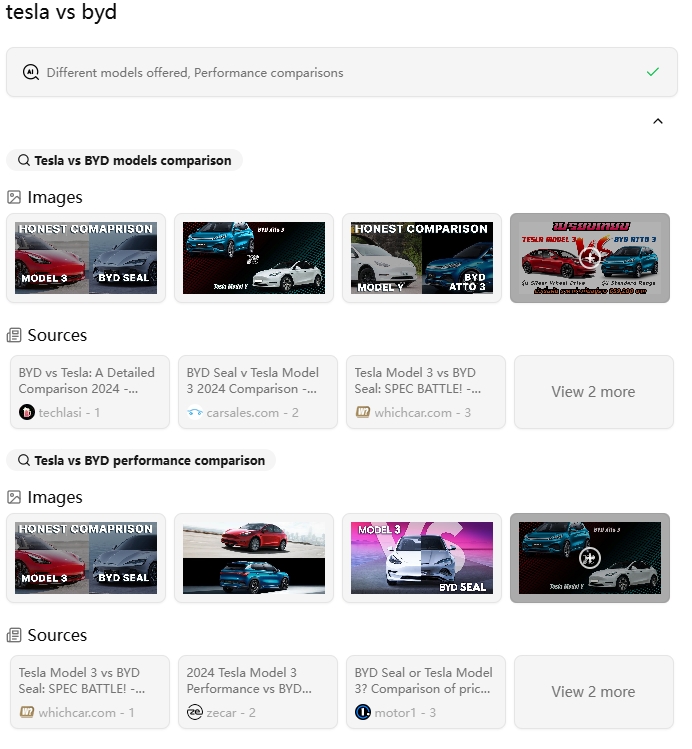Click the Sources icon under models comparison
The width and height of the screenshot is (692, 749).
[x=14, y=335]
